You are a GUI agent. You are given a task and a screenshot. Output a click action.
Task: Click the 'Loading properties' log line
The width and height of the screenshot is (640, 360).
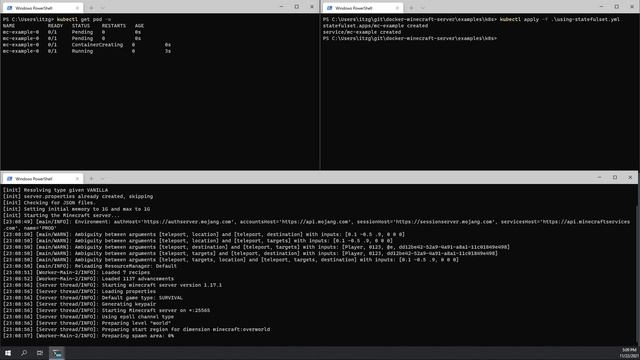79,291
